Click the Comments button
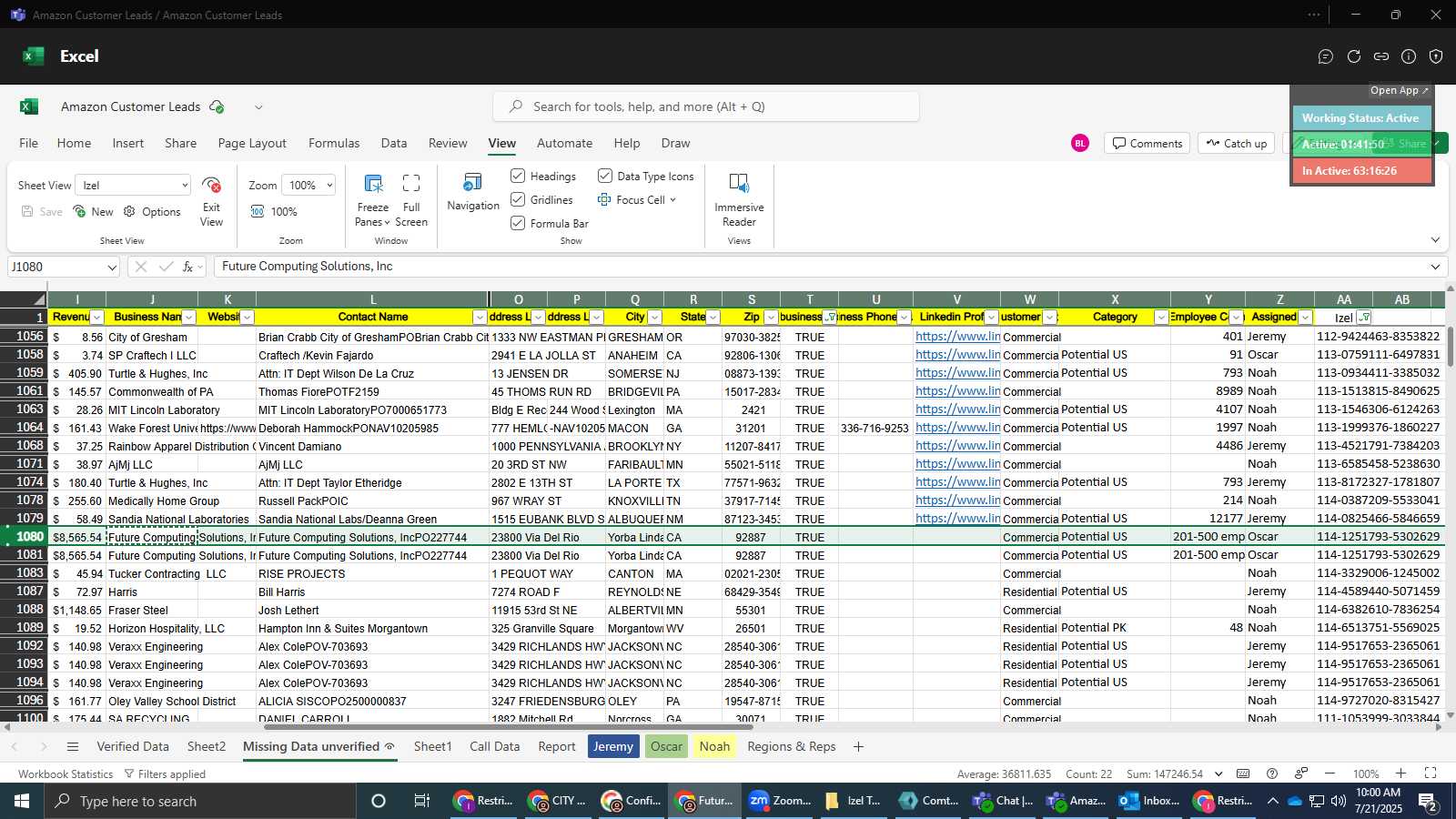This screenshot has height=819, width=1456. [1147, 143]
